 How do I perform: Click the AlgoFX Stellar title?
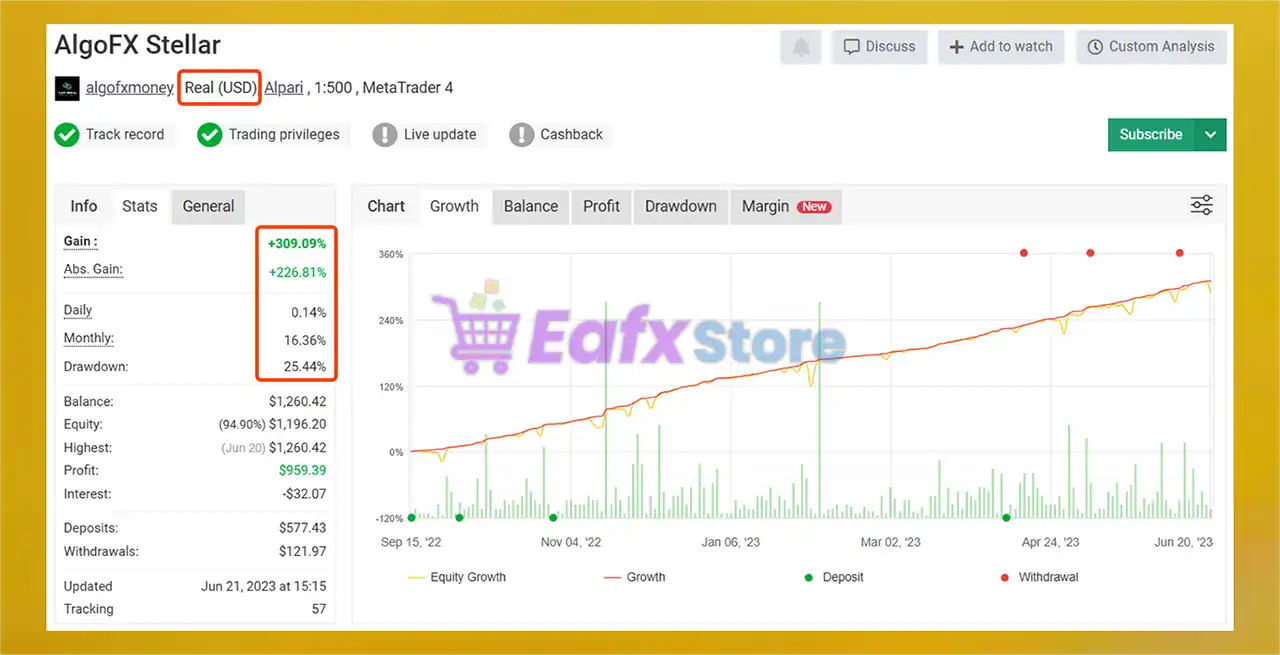click(x=138, y=45)
